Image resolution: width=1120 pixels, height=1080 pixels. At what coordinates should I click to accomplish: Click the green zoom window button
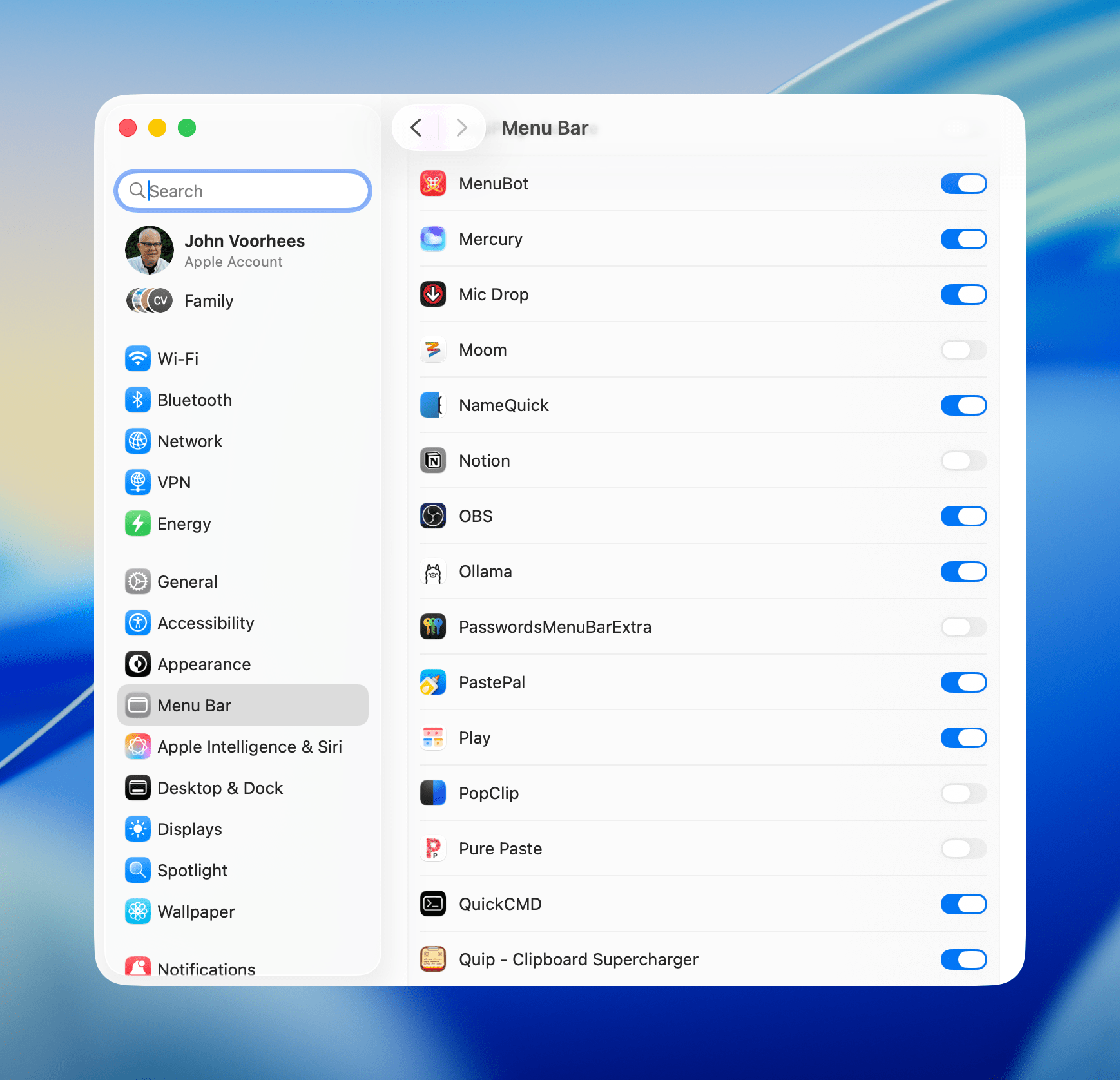(x=187, y=128)
